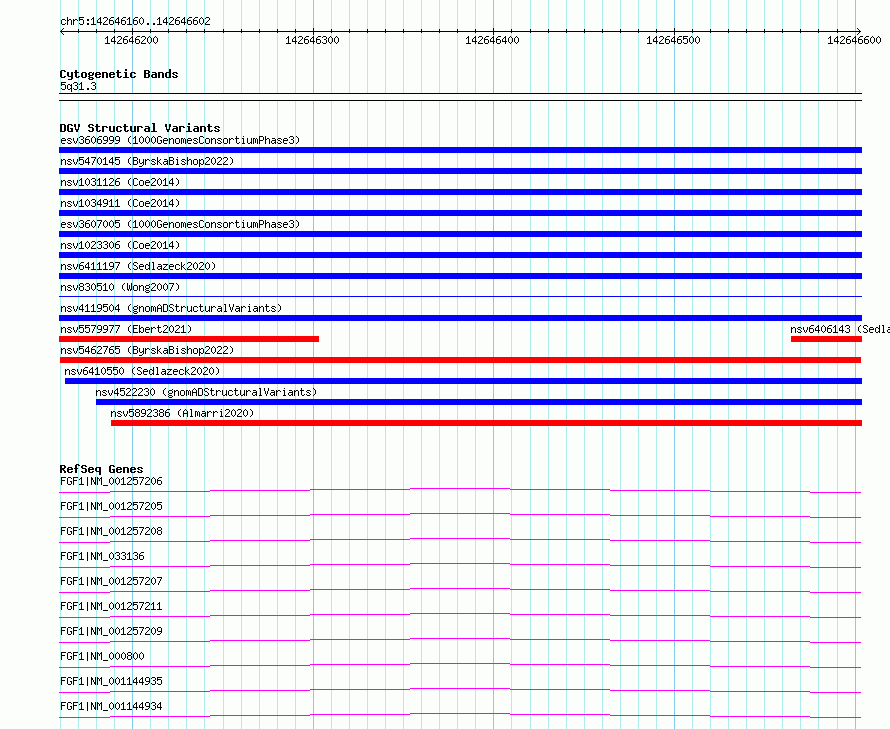Viewport: 890px width, 729px height.
Task: Click ruler position 142646500
Action: (x=673, y=40)
